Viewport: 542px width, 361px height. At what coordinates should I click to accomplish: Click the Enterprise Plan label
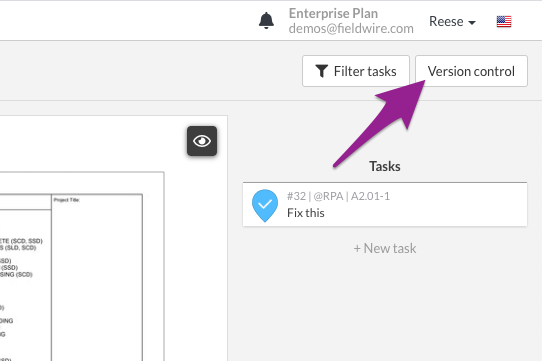pyautogui.click(x=333, y=13)
